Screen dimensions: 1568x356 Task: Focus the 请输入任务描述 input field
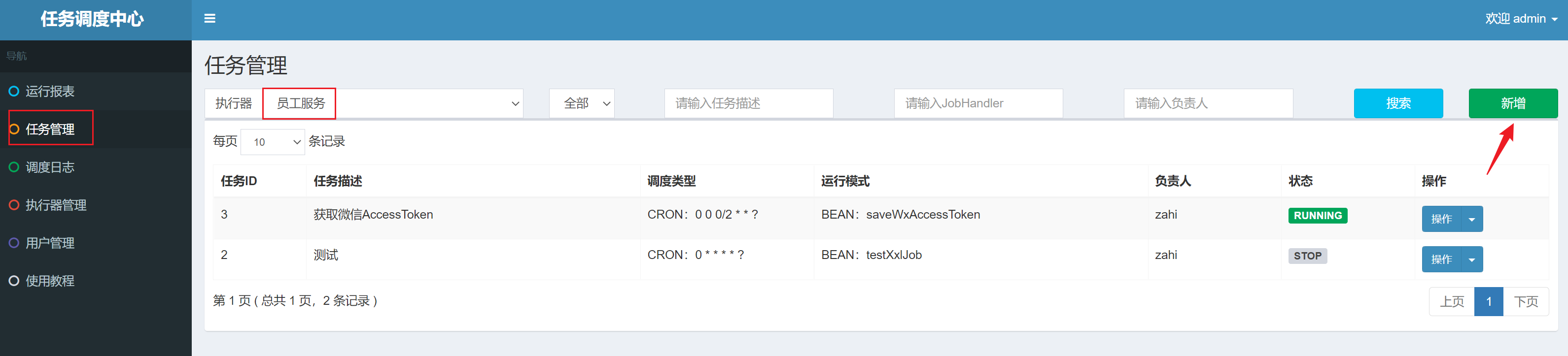(748, 103)
